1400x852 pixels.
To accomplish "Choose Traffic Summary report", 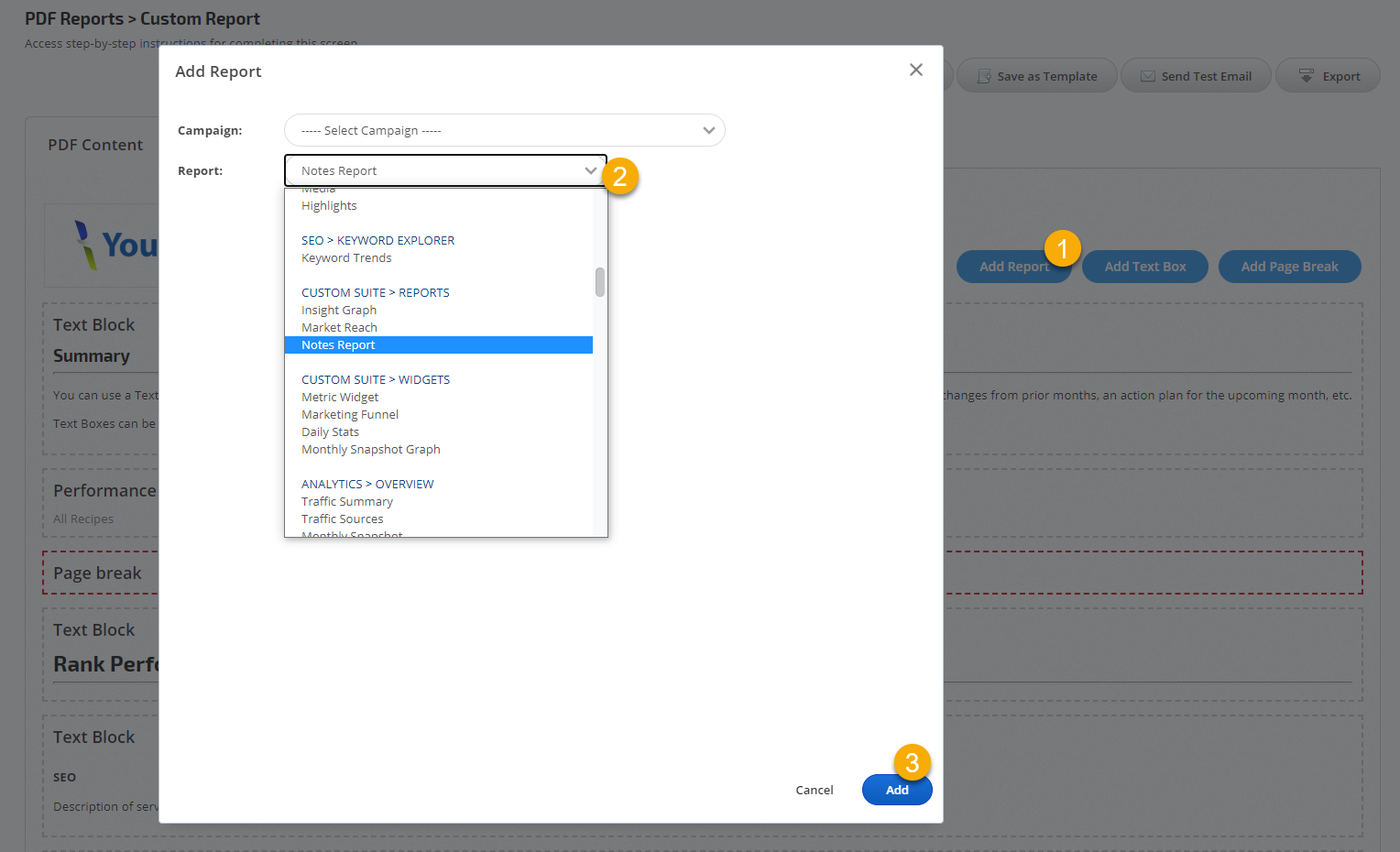I will 347,502.
